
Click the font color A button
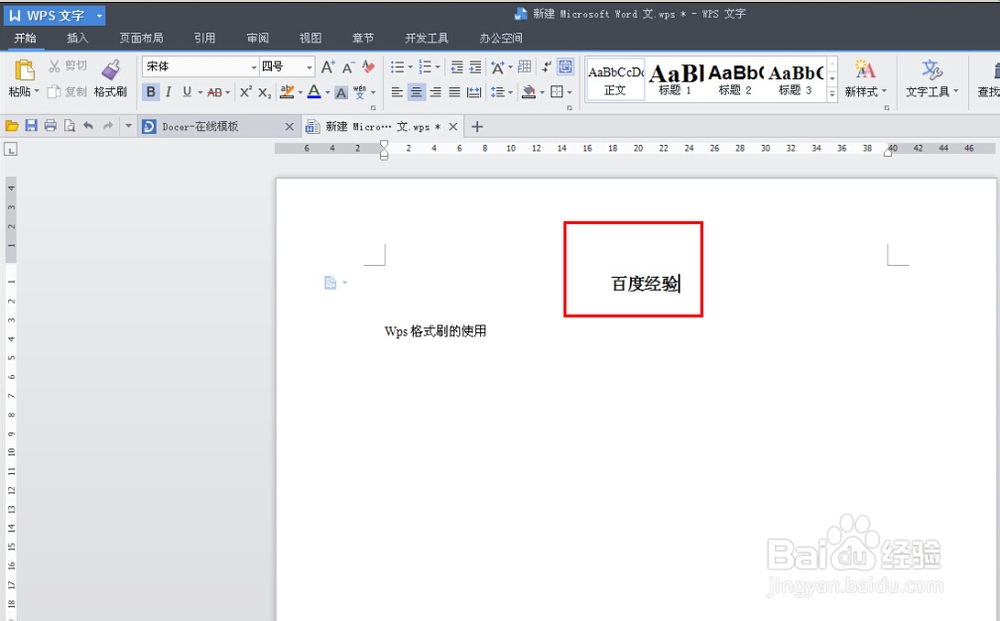(314, 92)
